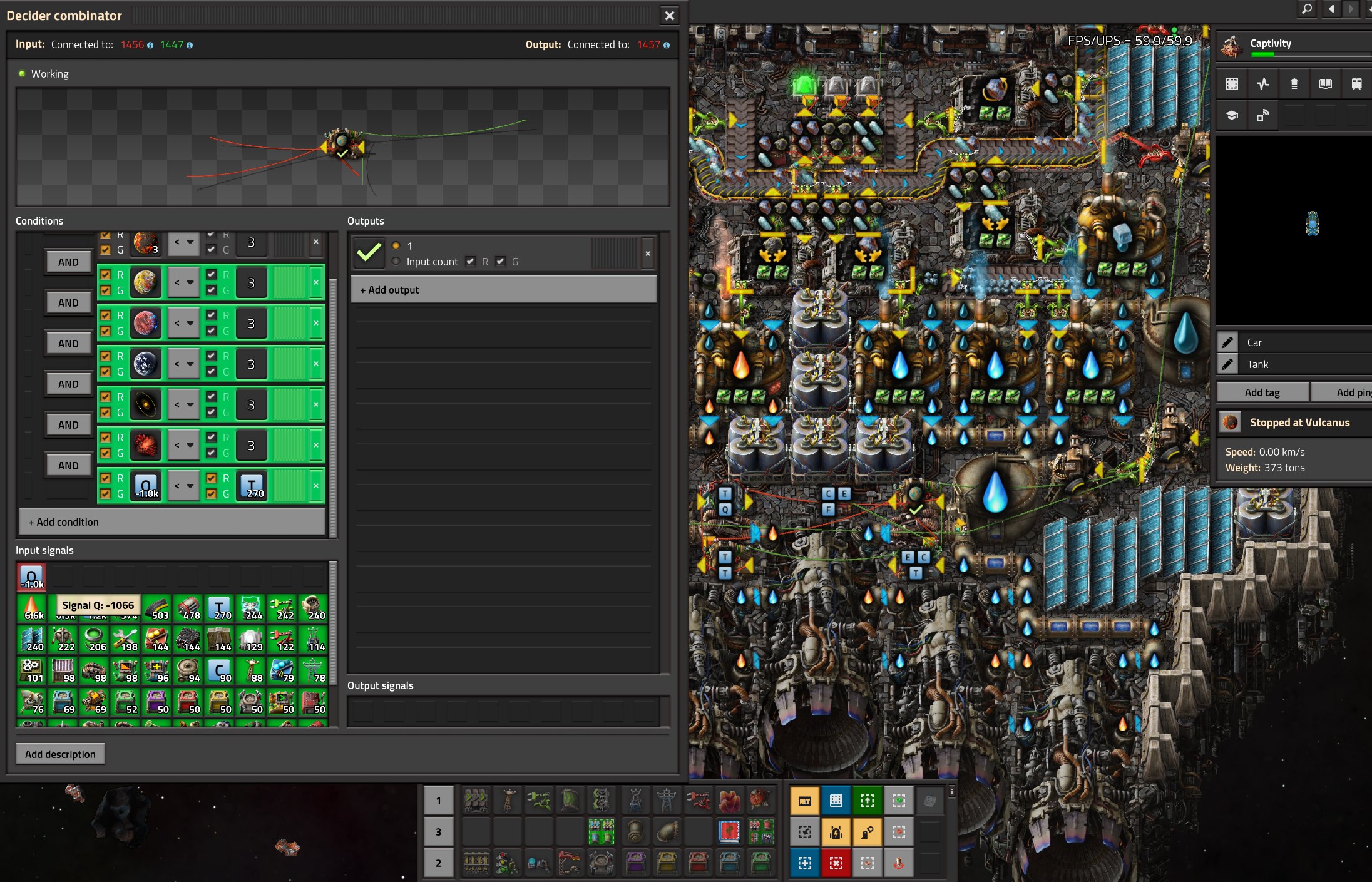Open the bonuses upload-arrow icon
This screenshot has width=1372, height=882.
1294,84
